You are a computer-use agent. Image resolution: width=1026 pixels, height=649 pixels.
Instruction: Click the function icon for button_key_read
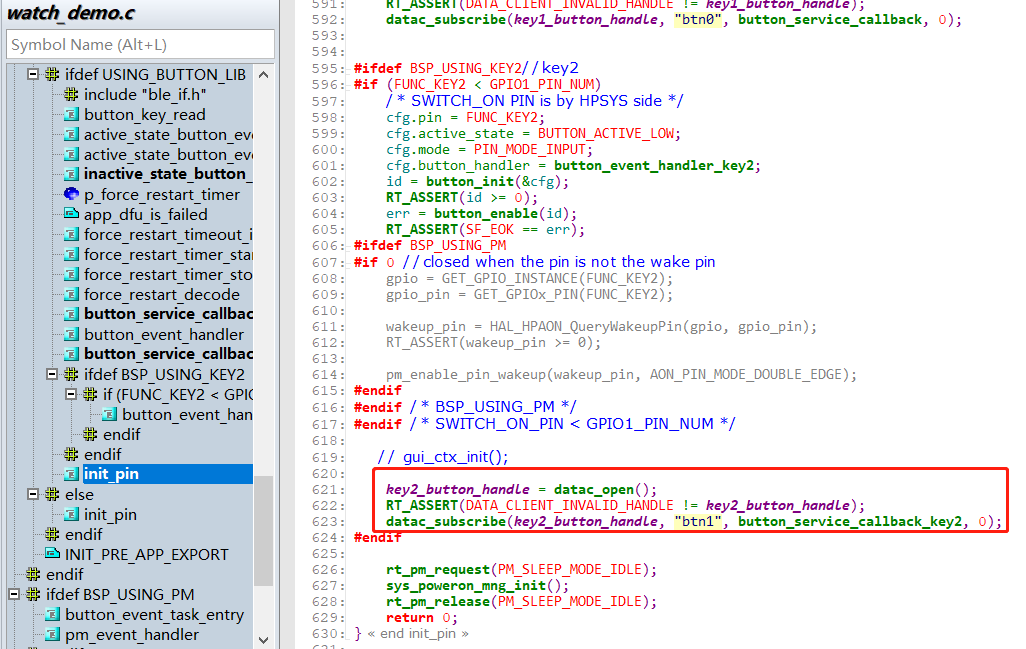point(71,115)
